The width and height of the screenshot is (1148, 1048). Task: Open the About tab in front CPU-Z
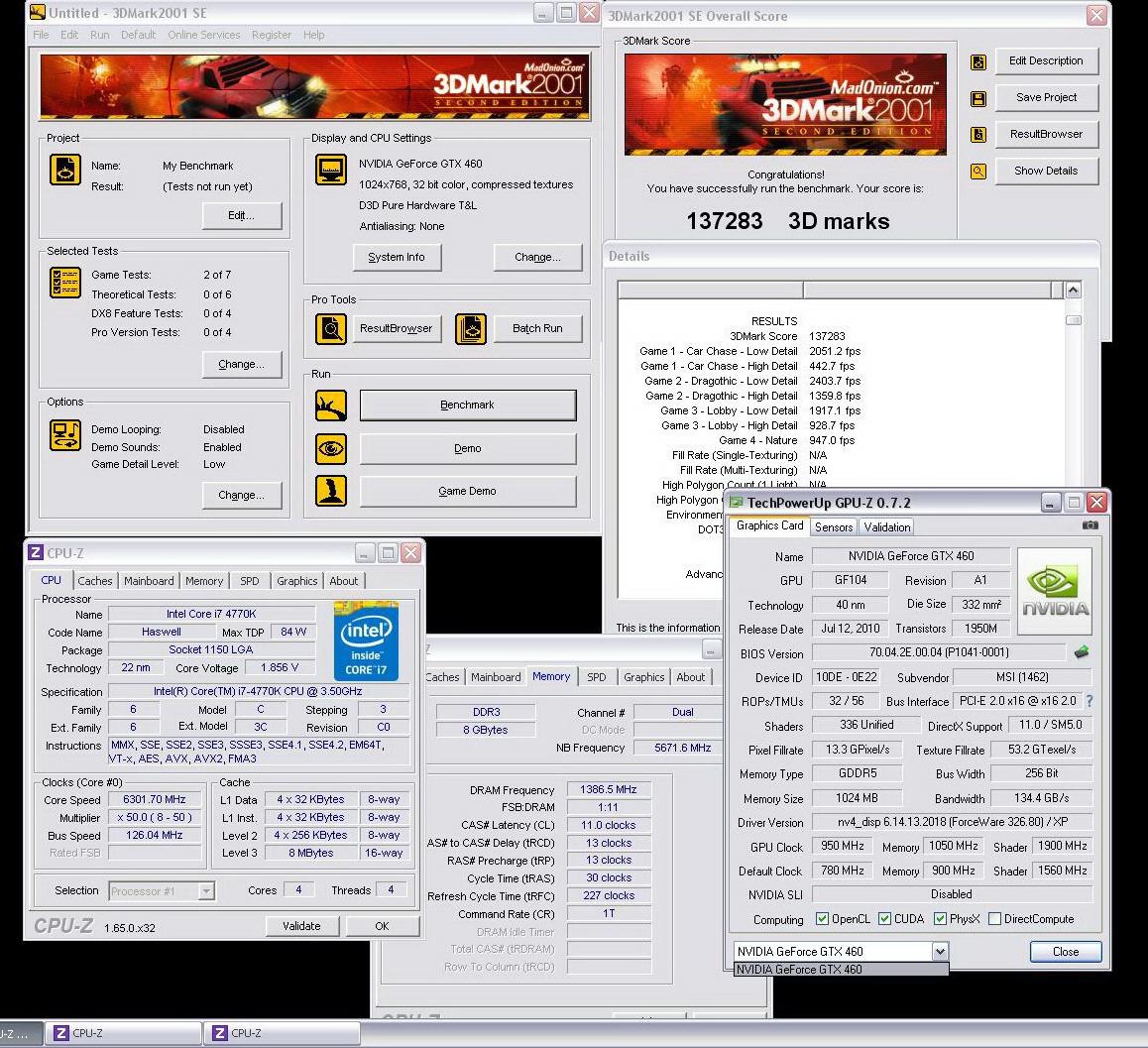[343, 581]
